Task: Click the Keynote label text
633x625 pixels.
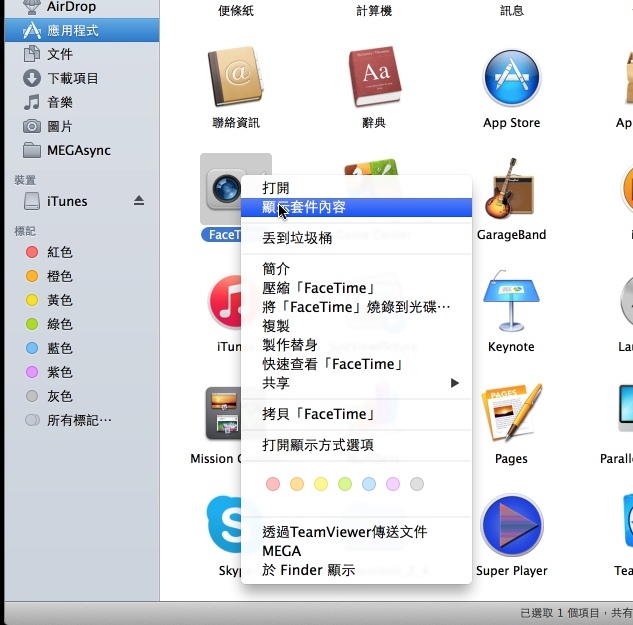Action: pos(511,346)
